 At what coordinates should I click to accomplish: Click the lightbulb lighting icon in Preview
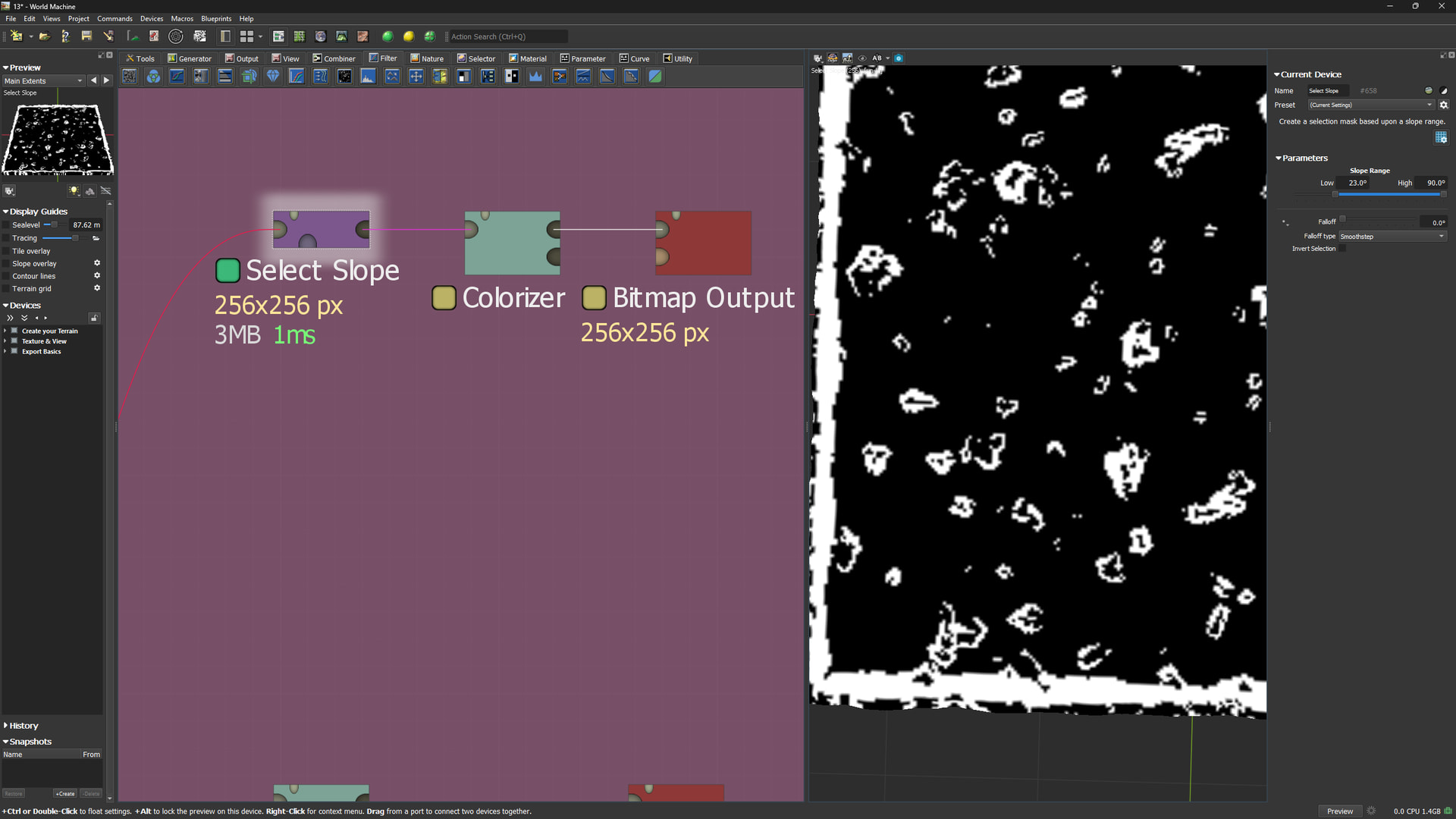click(74, 191)
